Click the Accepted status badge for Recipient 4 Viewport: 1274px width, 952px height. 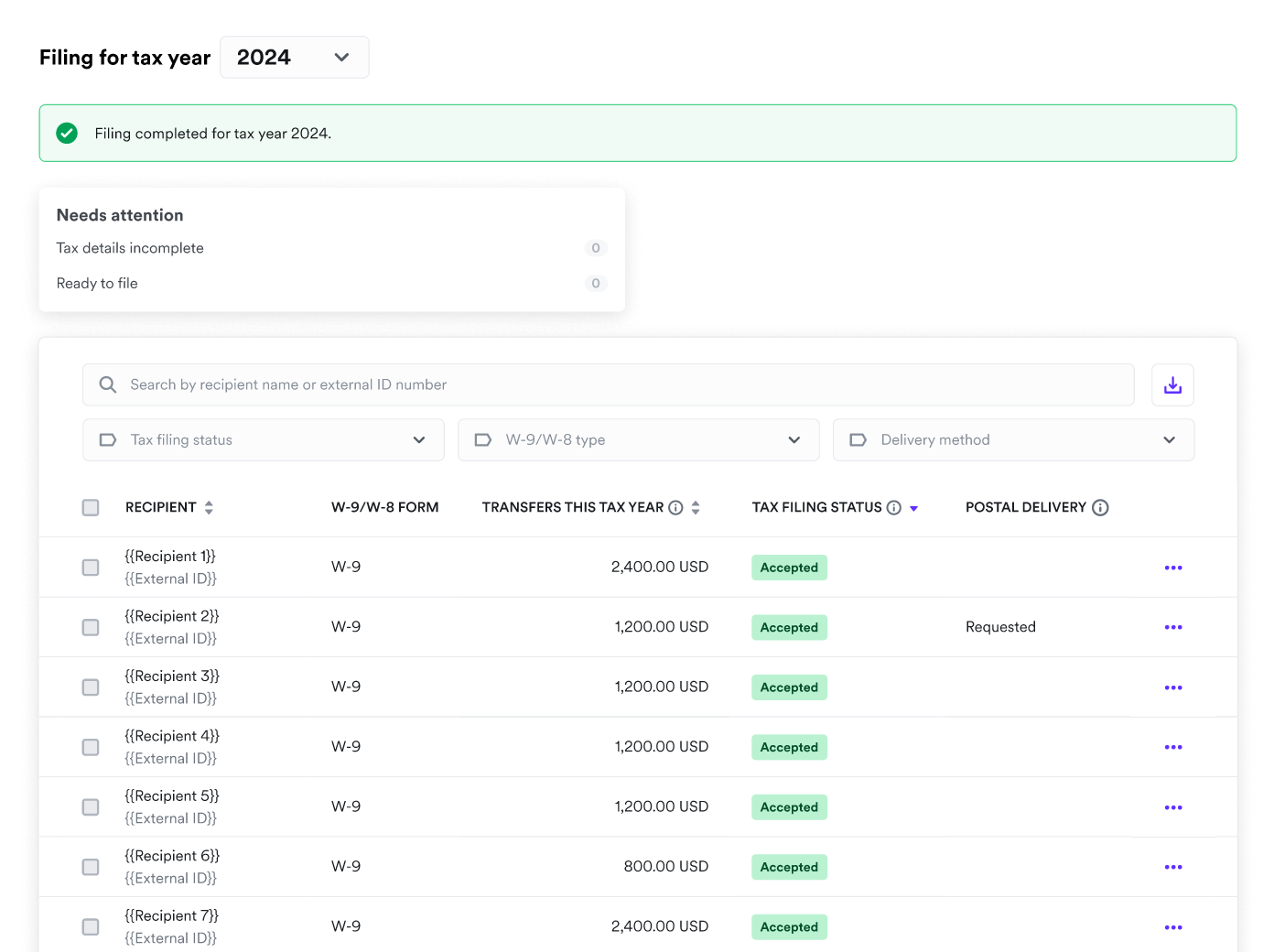tap(789, 748)
